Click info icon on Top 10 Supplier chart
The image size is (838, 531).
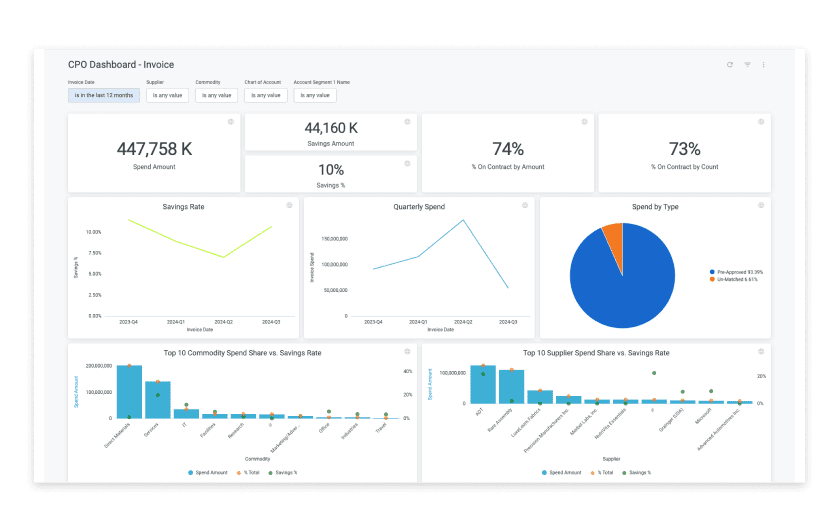pyautogui.click(x=761, y=352)
